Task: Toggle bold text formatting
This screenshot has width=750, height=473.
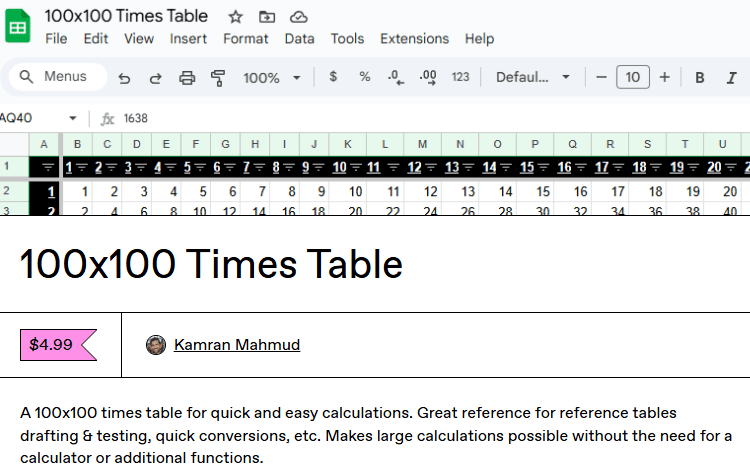Action: (700, 77)
